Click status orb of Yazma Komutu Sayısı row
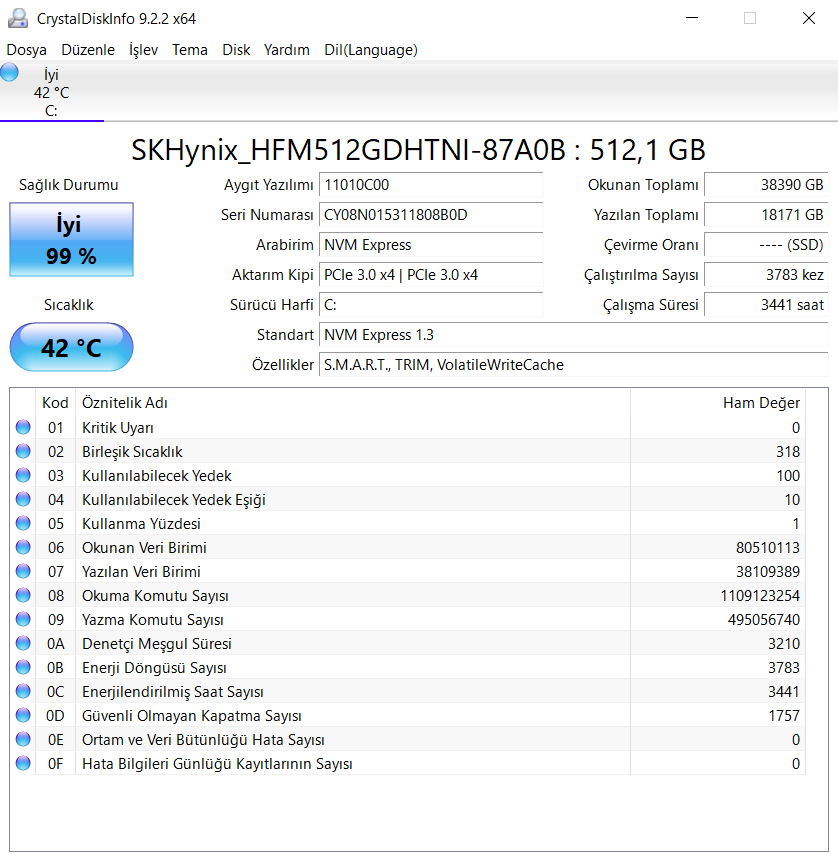Viewport: 838px width, 857px height. pyautogui.click(x=23, y=619)
